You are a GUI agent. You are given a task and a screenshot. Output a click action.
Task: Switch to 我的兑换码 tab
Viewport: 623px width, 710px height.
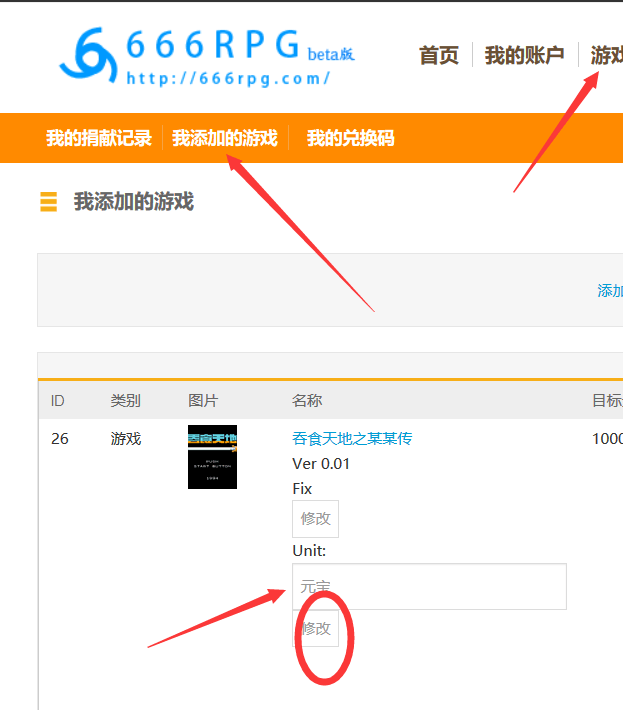pyautogui.click(x=350, y=138)
